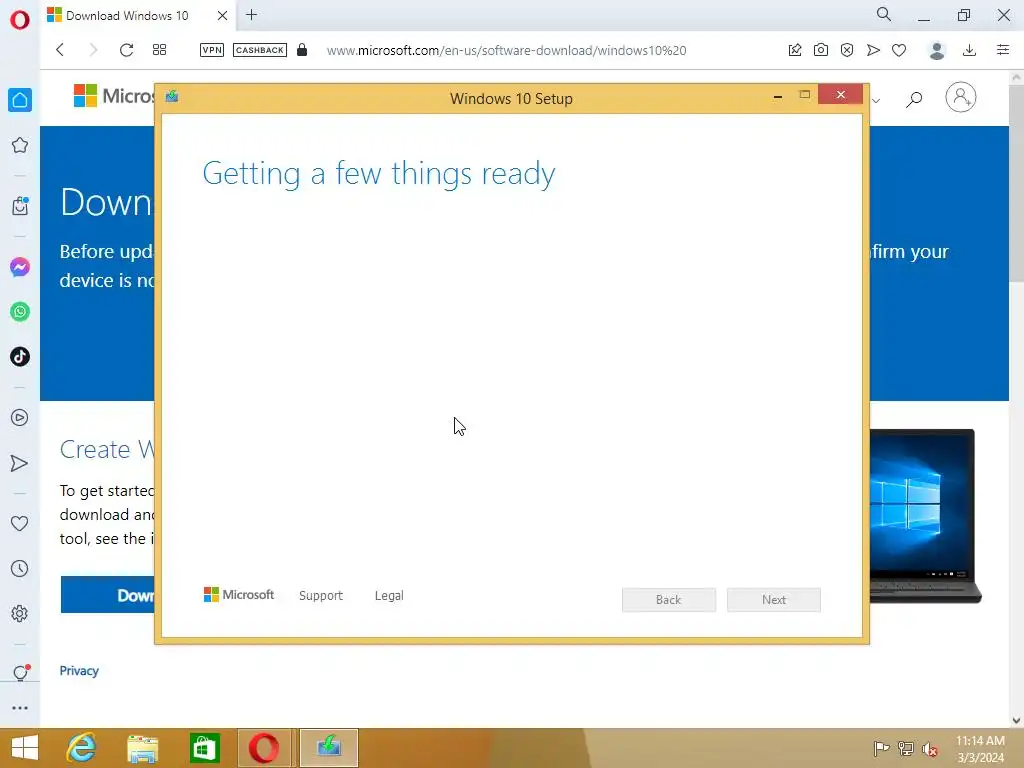Open the heart icon in Opera sidebar
Viewport: 1024px width, 768px height.
point(20,523)
